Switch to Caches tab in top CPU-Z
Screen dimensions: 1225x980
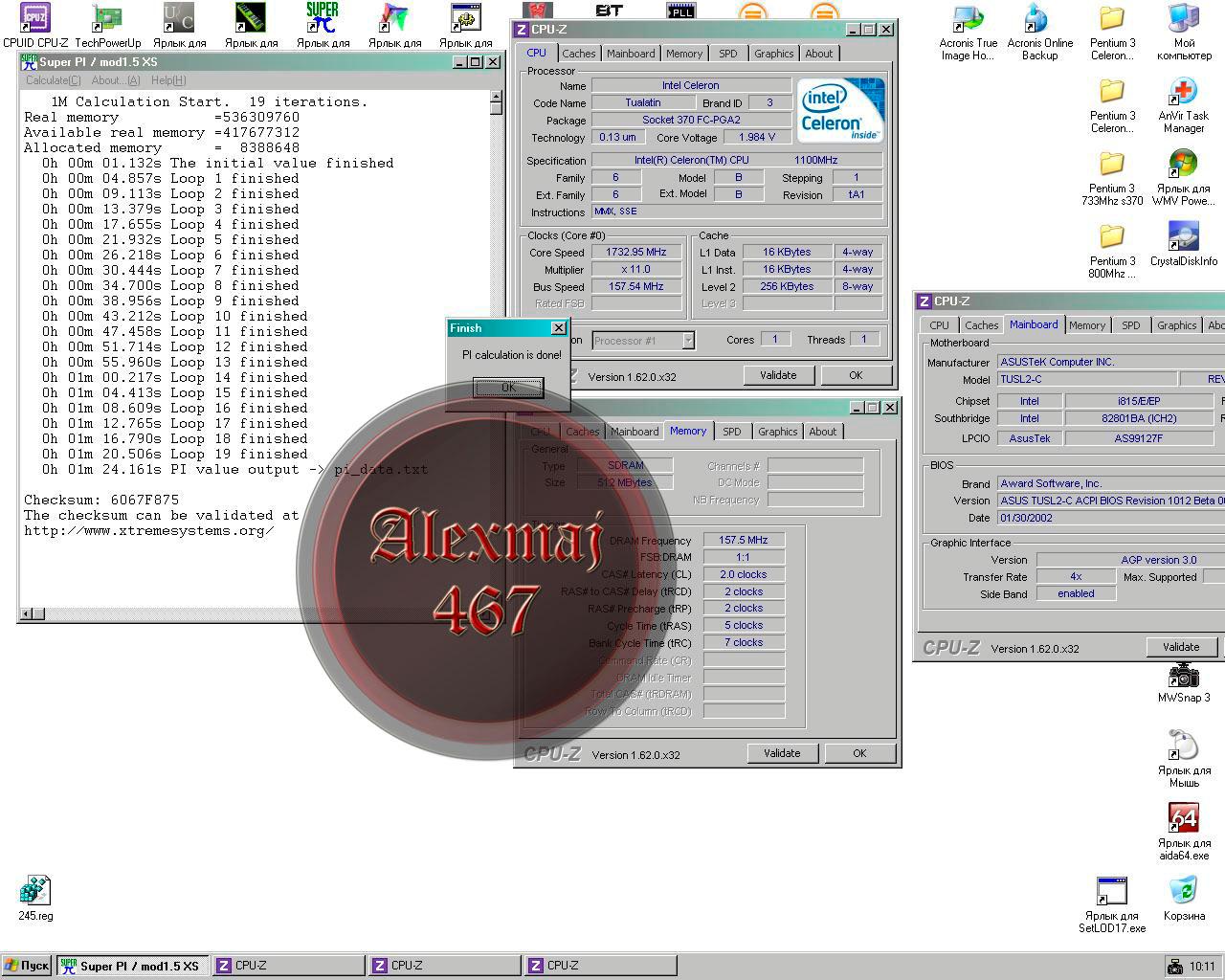(x=579, y=54)
